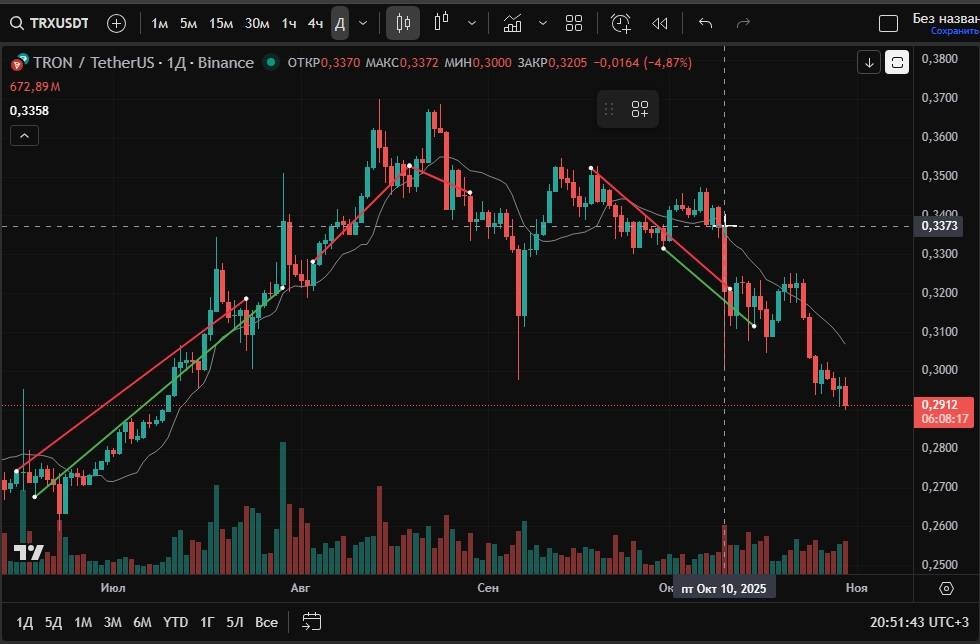Image resolution: width=980 pixels, height=644 pixels.
Task: Click the add symbol to compare plus icon
Action: [x=116, y=23]
